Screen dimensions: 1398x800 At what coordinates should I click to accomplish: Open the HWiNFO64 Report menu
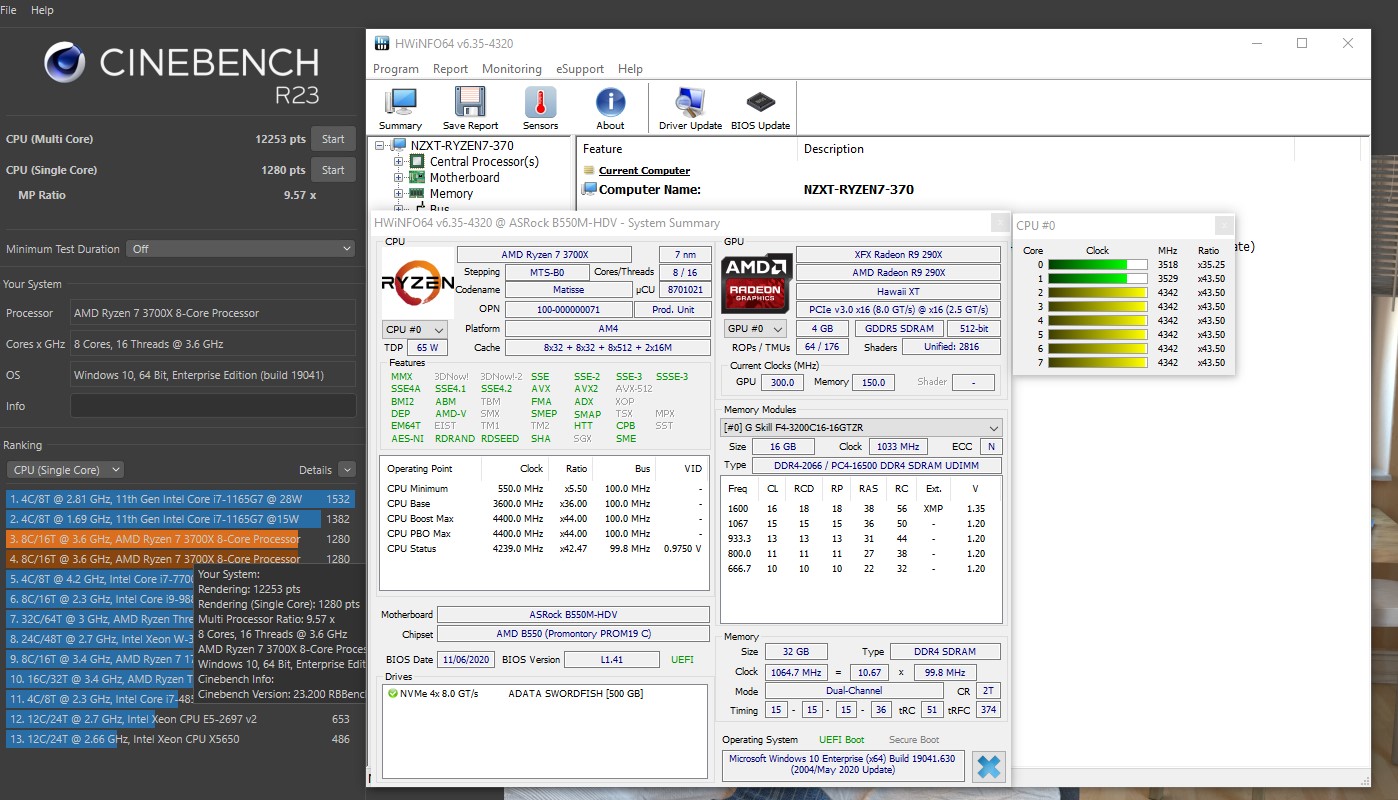click(450, 69)
